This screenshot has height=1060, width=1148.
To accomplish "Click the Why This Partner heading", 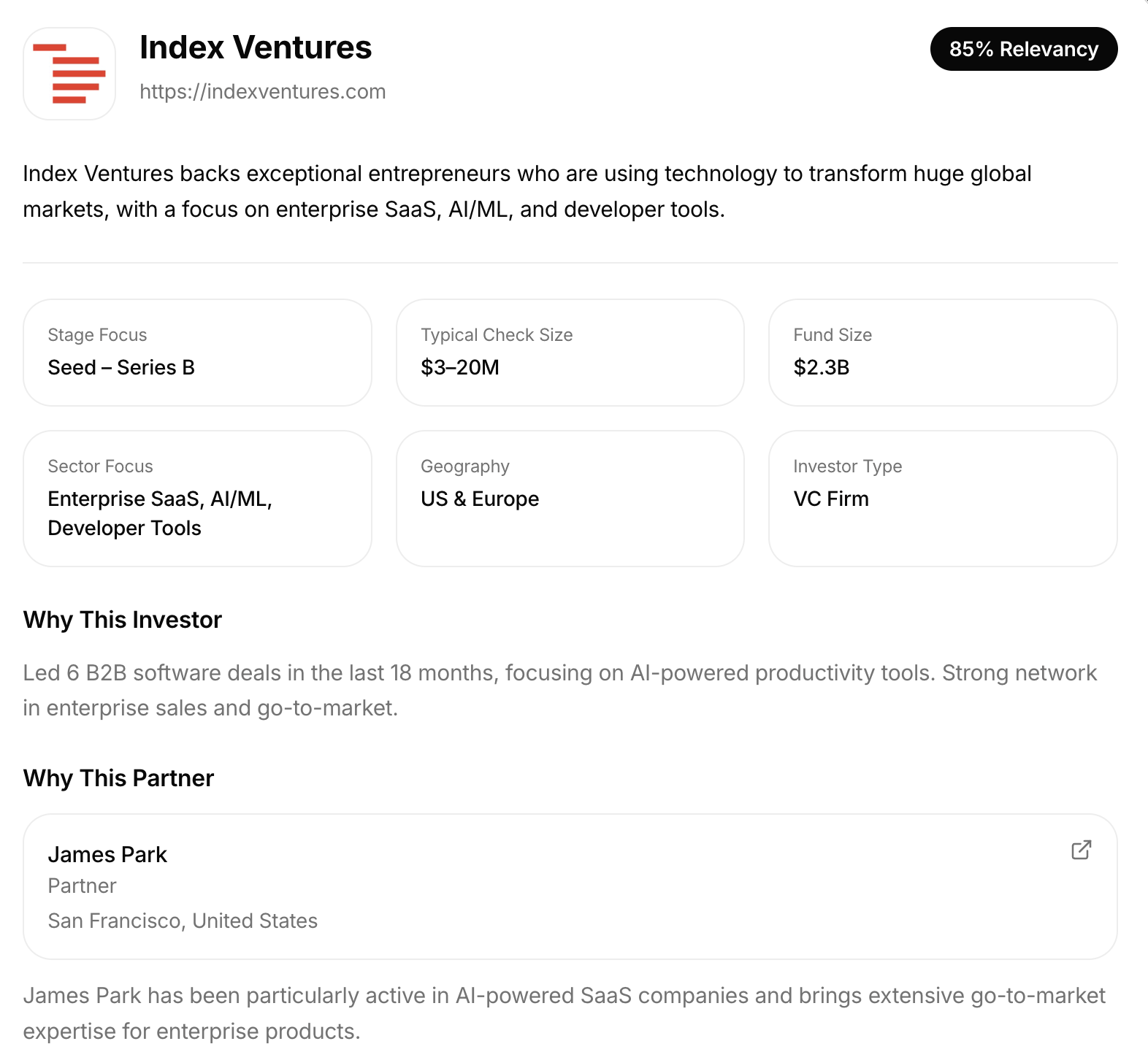I will [x=118, y=778].
